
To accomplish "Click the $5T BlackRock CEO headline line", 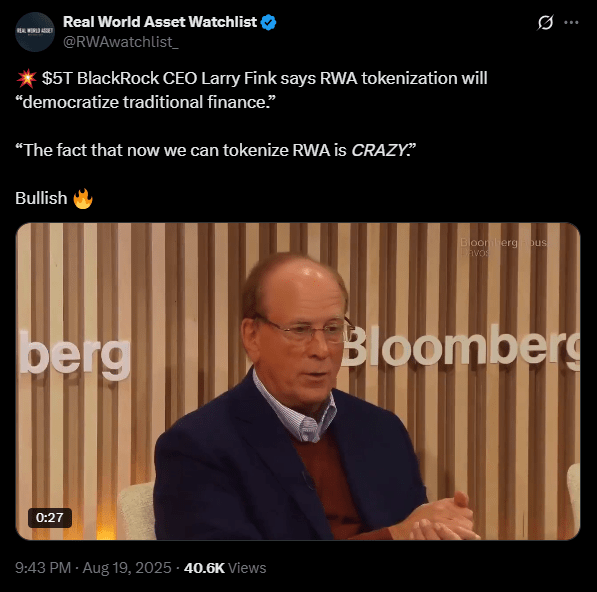I will (x=251, y=78).
